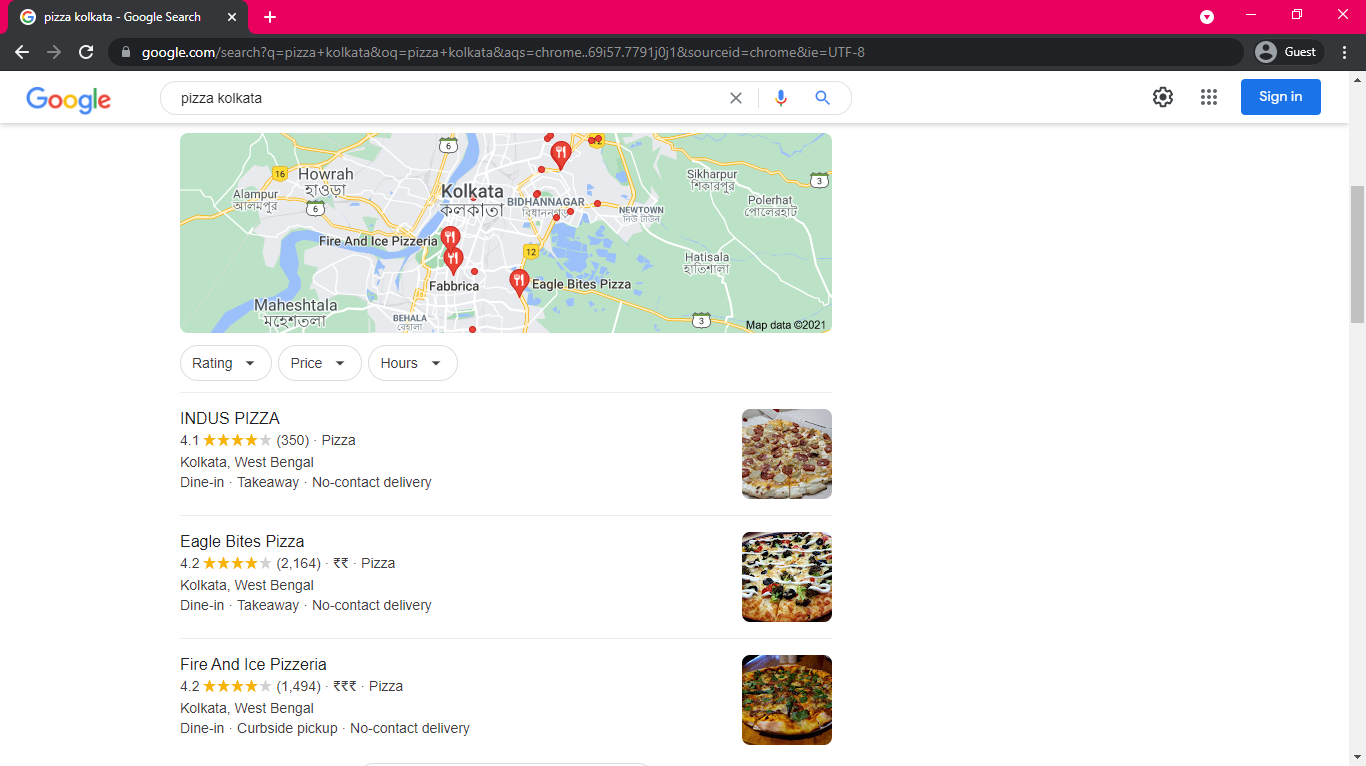
Task: Click the Fire And Ice Pizzeria map marker
Action: pyautogui.click(x=450, y=238)
